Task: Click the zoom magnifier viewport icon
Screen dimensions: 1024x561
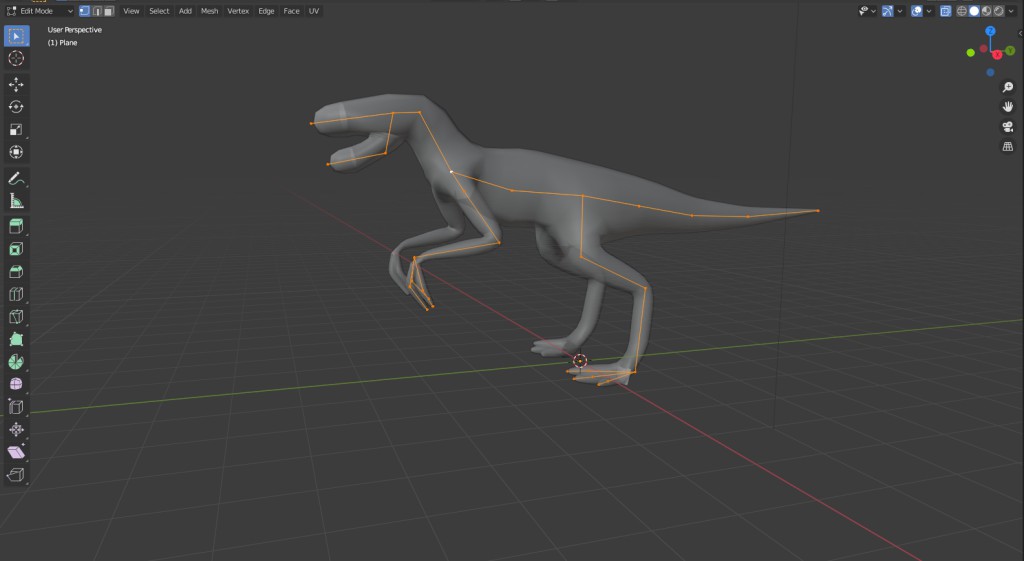Action: point(1008,88)
